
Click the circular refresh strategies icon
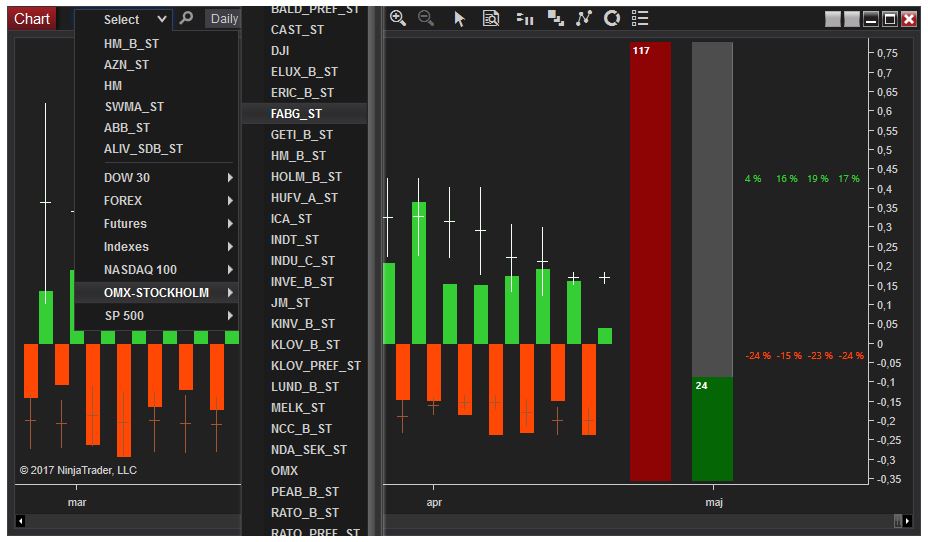[x=612, y=18]
